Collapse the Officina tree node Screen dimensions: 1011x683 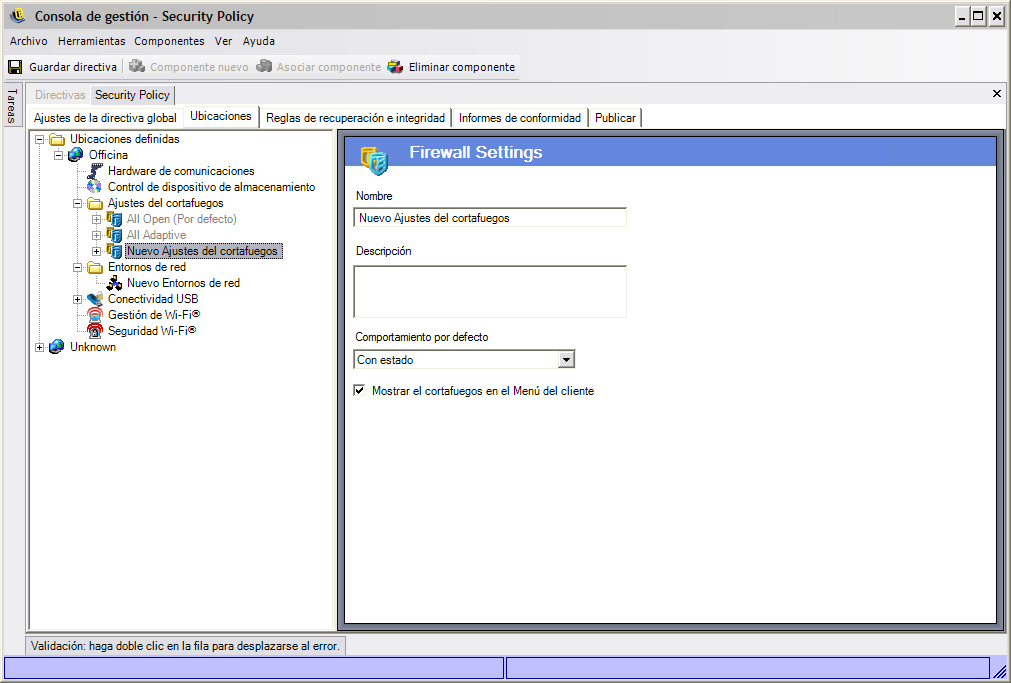[x=59, y=155]
